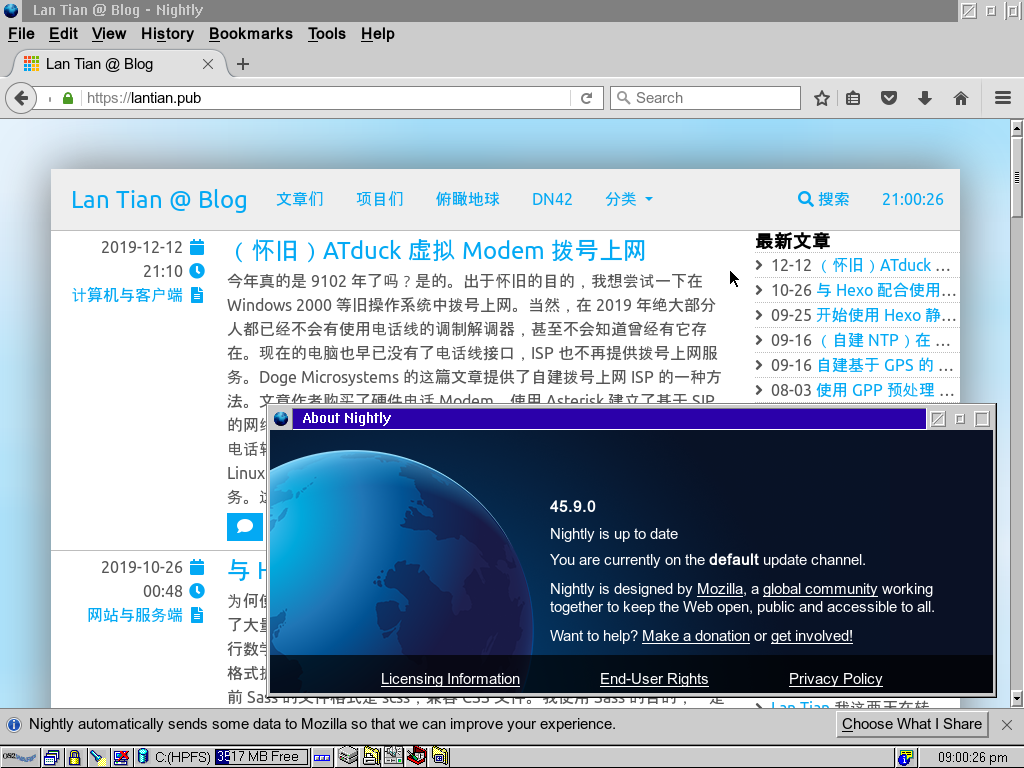1024x768 pixels.
Task: Open the comment bubble button under first post
Action: click(x=245, y=526)
